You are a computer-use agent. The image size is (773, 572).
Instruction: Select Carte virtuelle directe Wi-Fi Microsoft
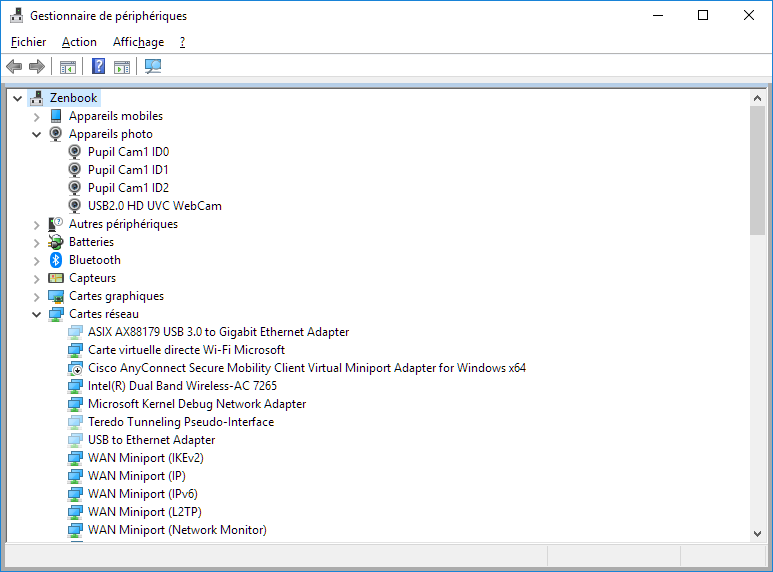point(186,350)
